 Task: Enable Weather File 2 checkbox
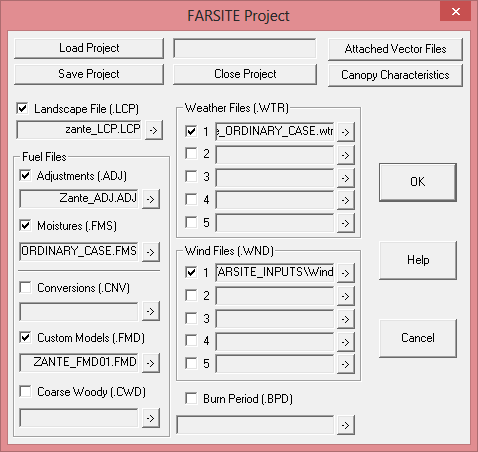click(x=191, y=153)
